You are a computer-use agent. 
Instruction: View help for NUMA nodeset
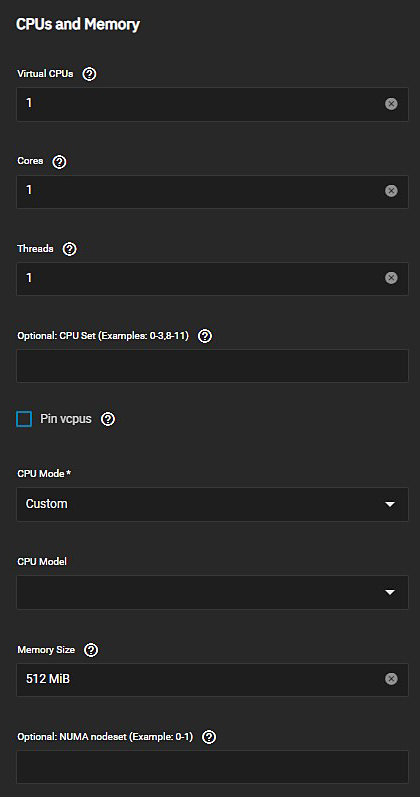tap(209, 737)
